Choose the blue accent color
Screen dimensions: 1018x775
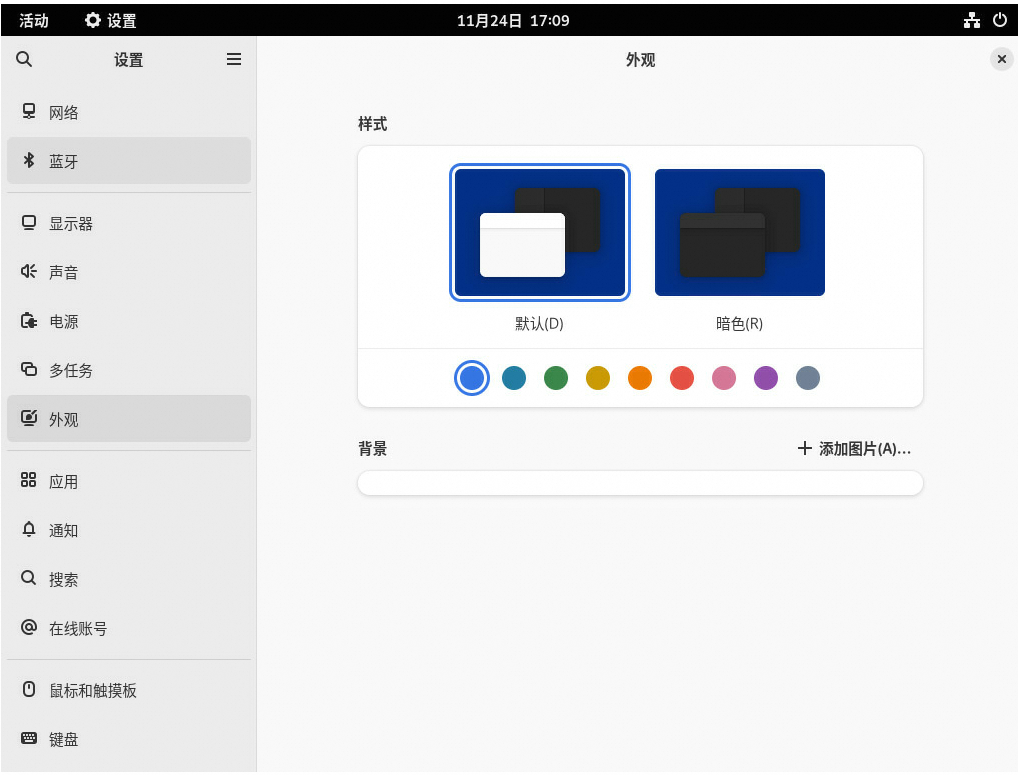point(472,378)
